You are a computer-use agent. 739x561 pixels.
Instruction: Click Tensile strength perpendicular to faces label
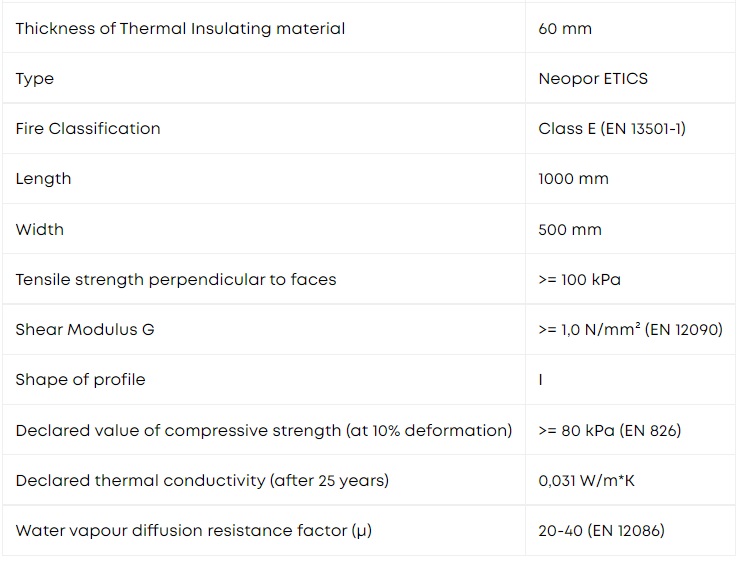(x=176, y=280)
